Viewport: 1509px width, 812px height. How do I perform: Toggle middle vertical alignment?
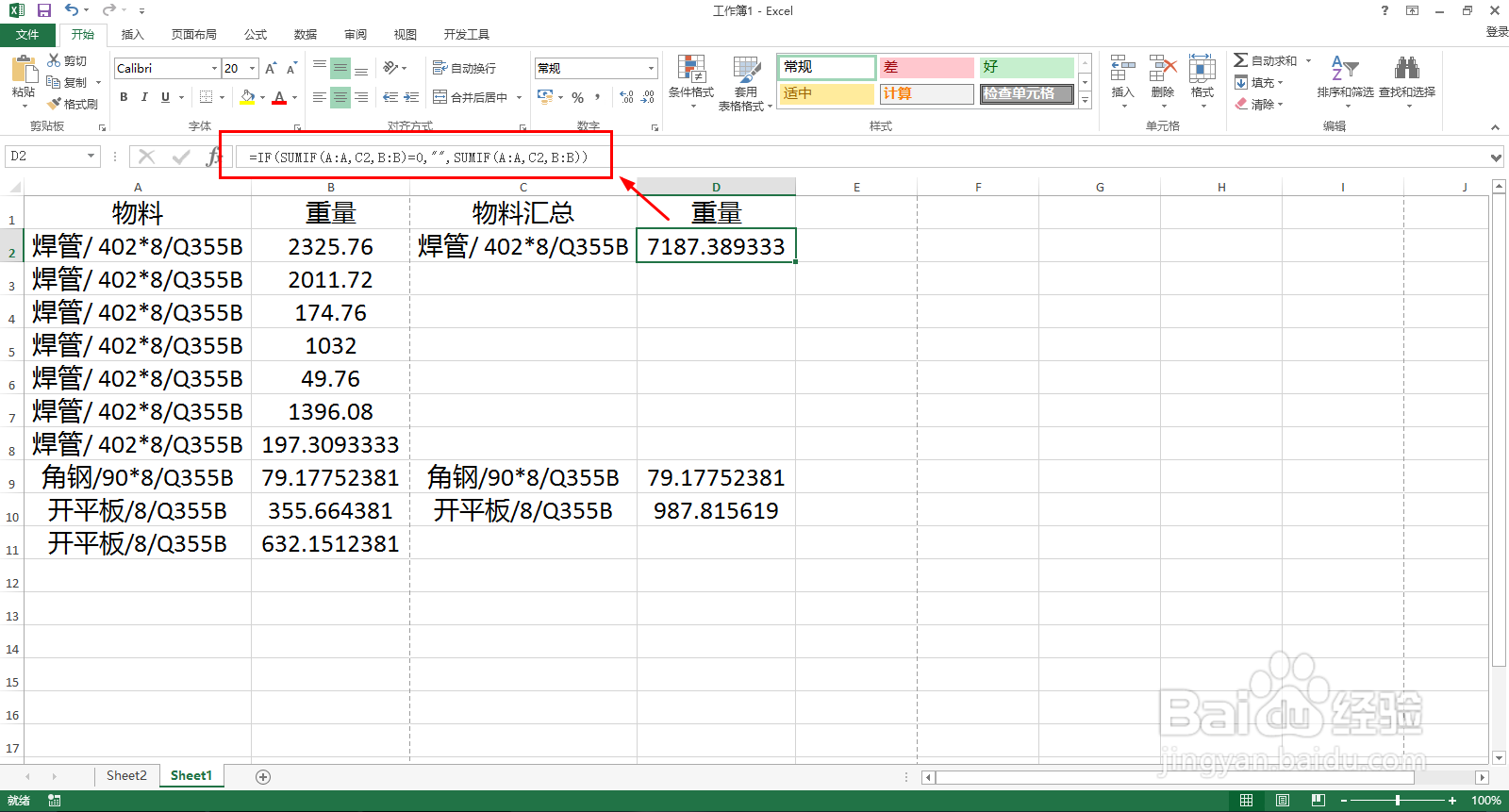(x=340, y=68)
